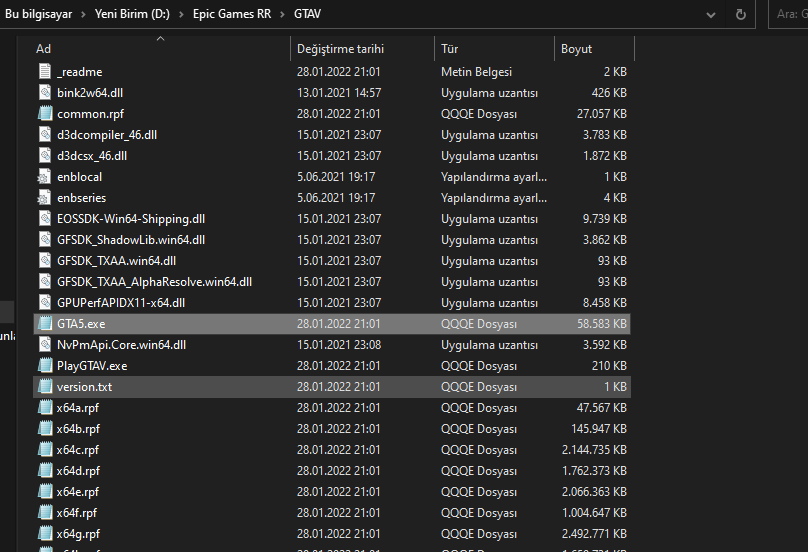Image resolution: width=808 pixels, height=552 pixels.
Task: Click the _readme text document icon
Action: (44, 72)
